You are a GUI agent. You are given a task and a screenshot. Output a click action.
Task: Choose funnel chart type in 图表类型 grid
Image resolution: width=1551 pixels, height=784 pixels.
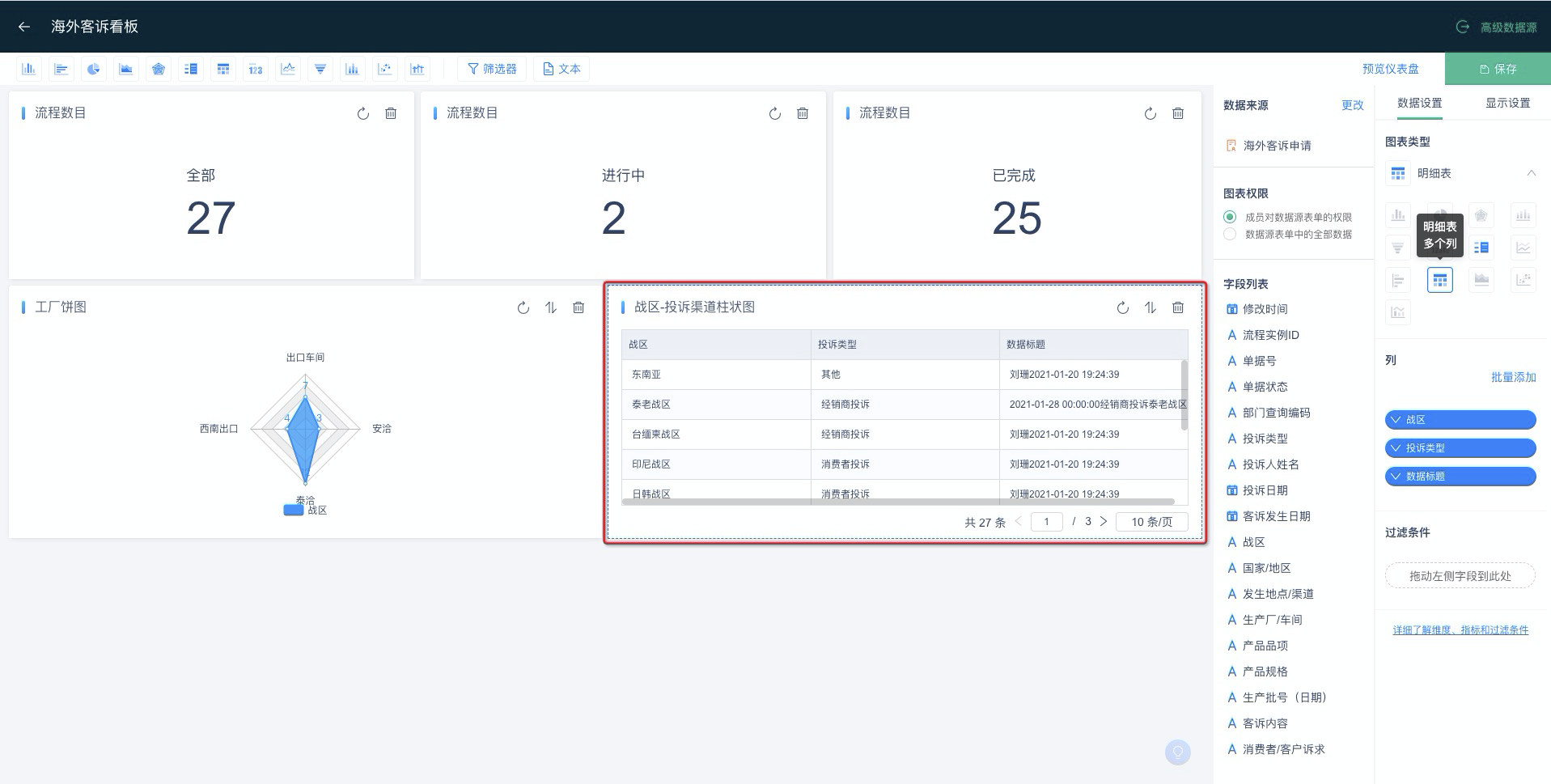[1398, 248]
